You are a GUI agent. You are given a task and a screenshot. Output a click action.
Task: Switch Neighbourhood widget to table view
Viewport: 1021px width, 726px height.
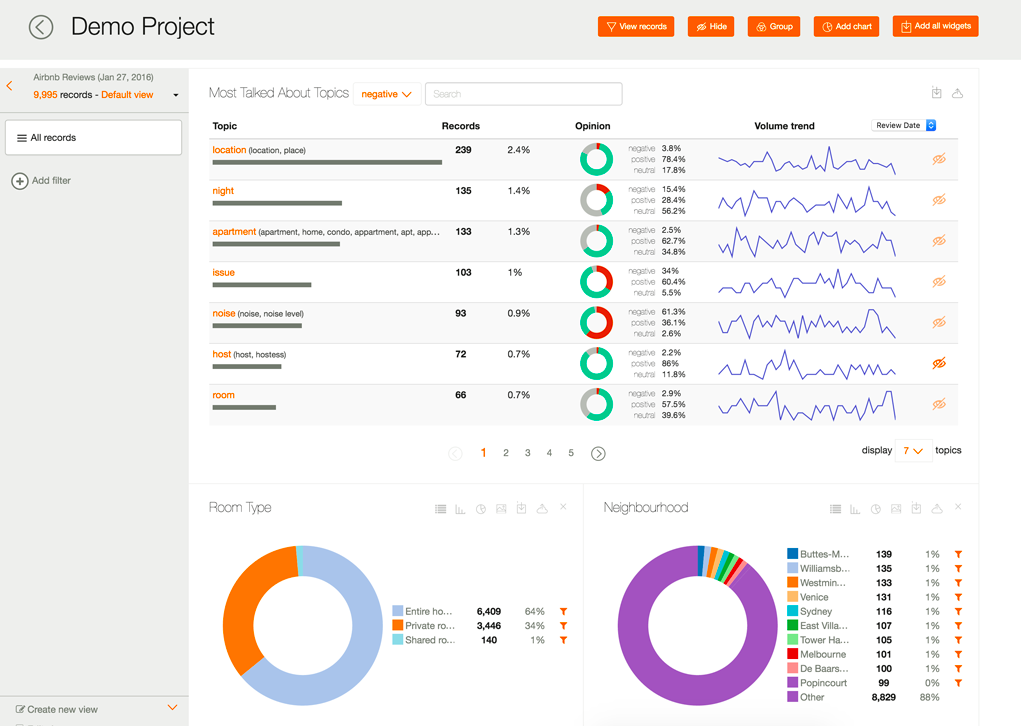(835, 509)
